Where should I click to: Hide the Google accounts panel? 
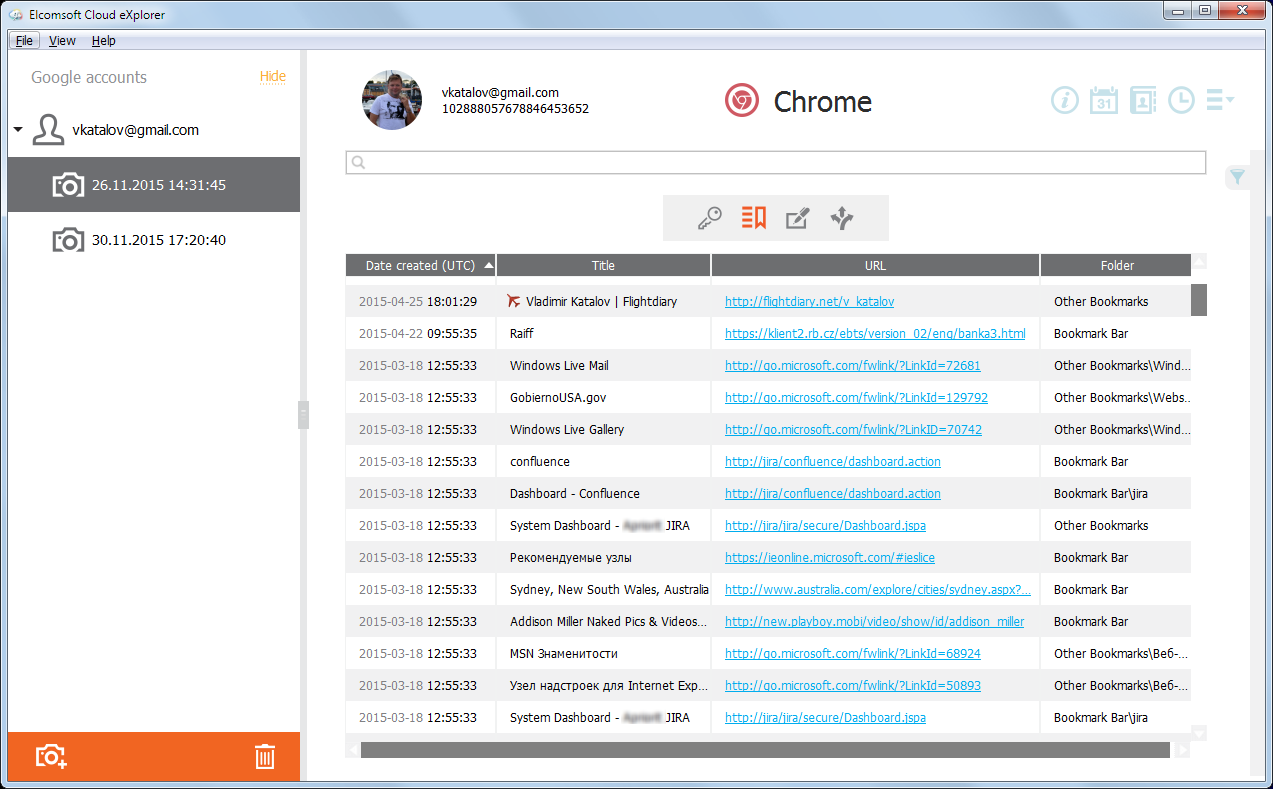click(272, 76)
